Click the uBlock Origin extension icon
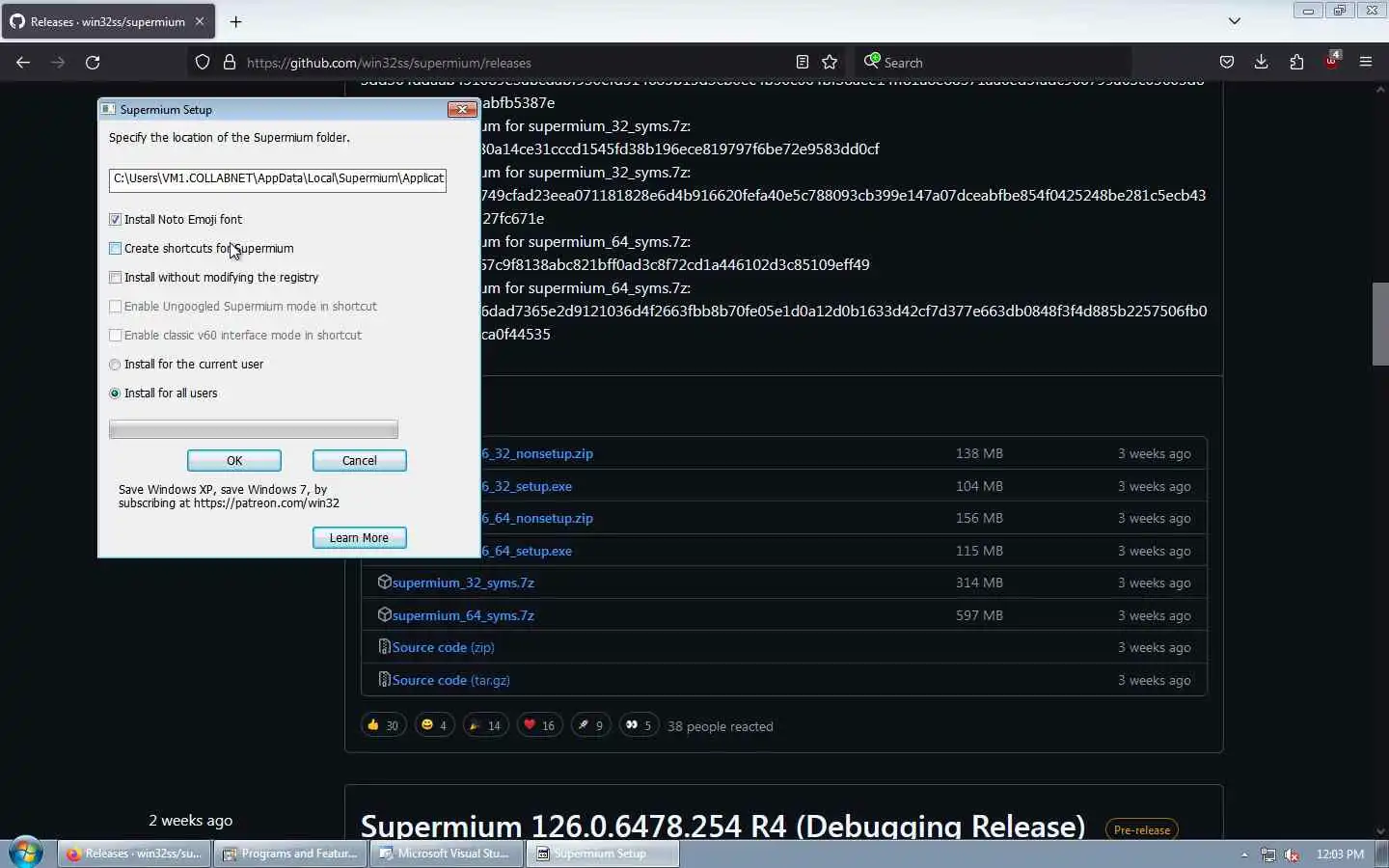The image size is (1389, 868). point(1332,62)
